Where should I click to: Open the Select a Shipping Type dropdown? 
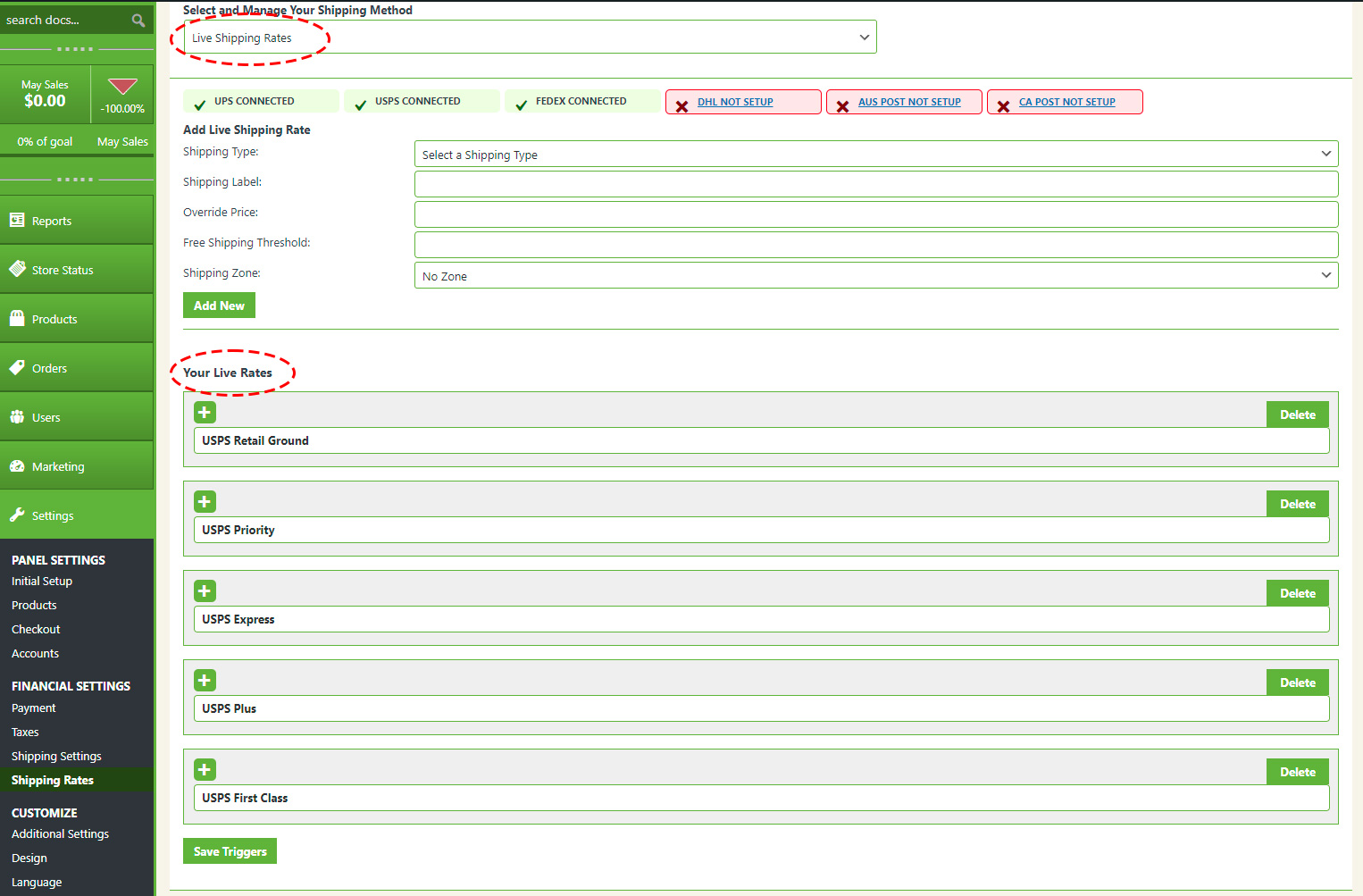[875, 155]
